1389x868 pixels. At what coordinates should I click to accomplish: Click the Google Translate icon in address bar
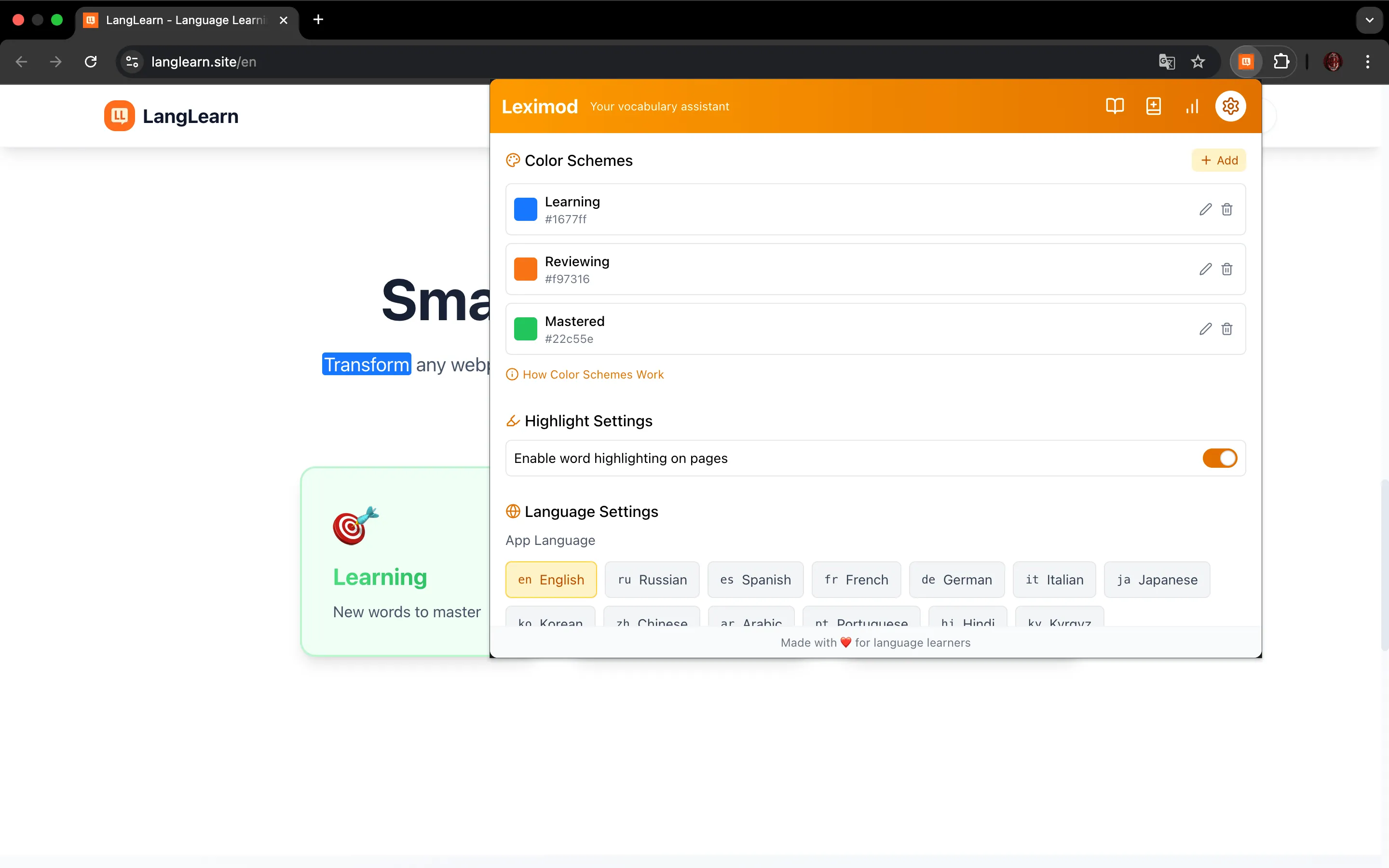(1166, 62)
